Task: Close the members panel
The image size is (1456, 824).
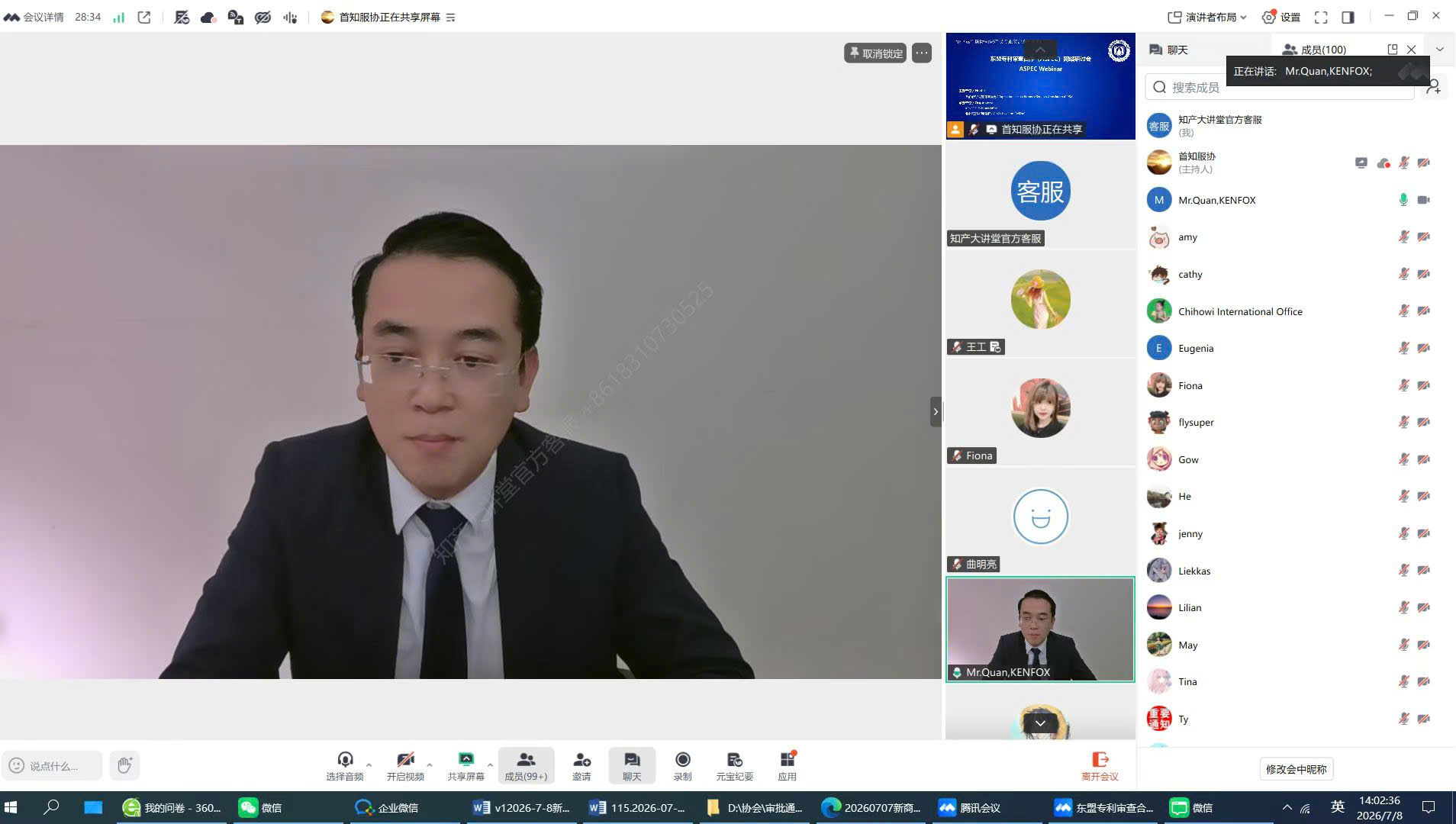Action: 1412,50
